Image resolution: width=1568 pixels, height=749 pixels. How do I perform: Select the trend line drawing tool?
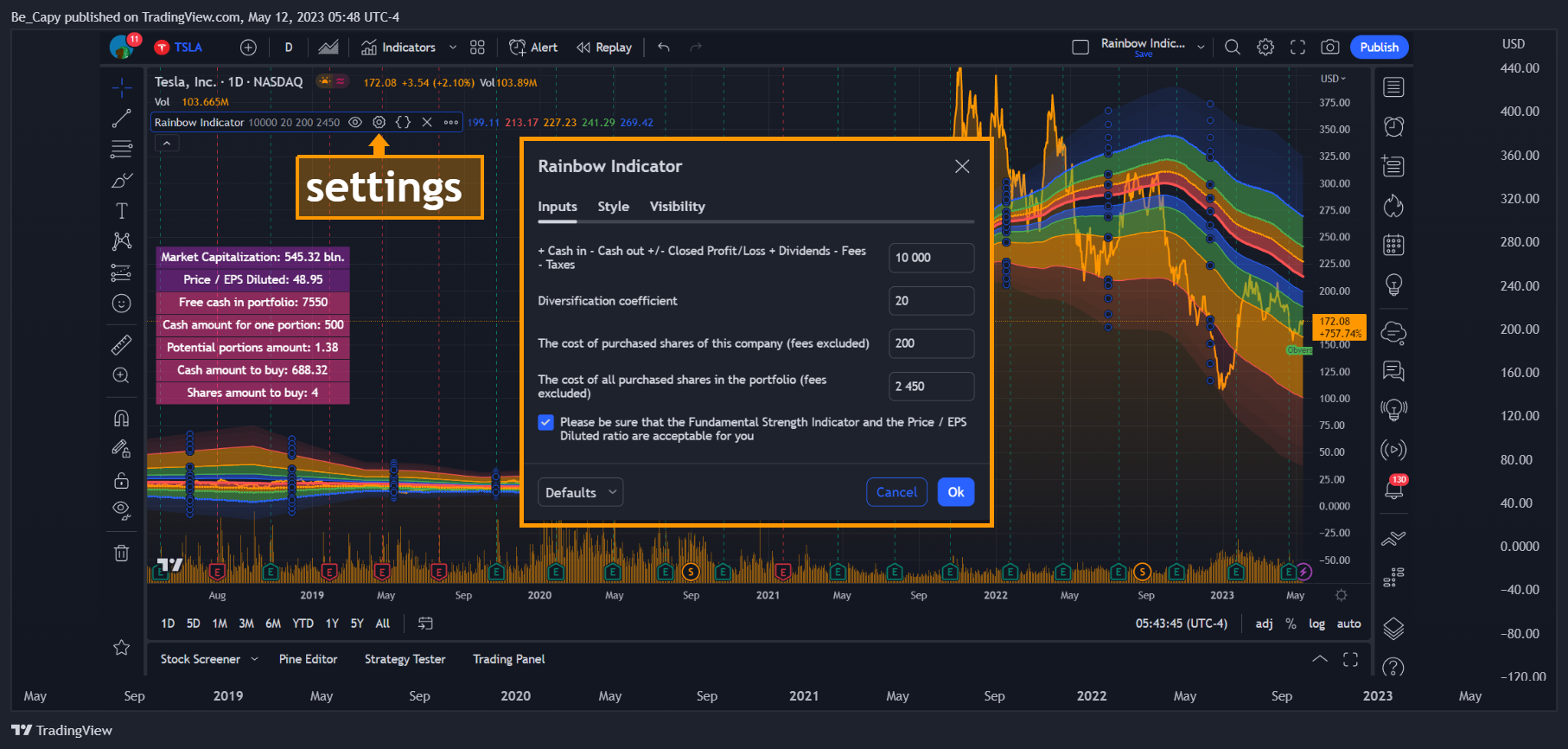(122, 118)
